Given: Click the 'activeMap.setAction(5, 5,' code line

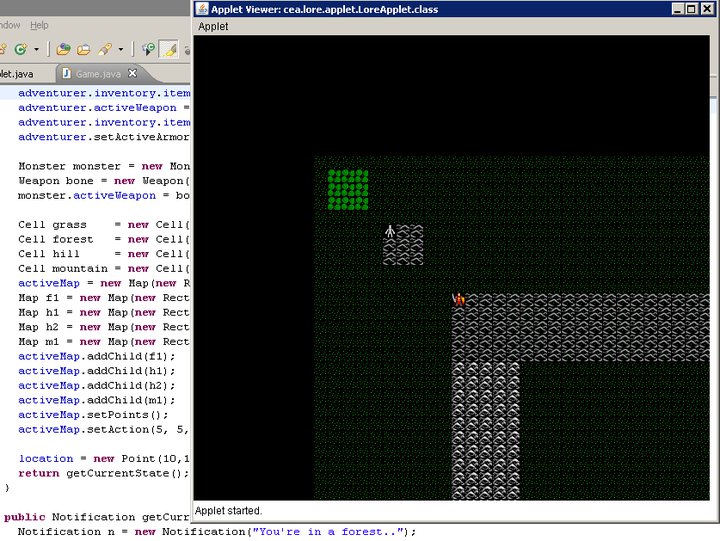Looking at the screenshot, I should 104,430.
